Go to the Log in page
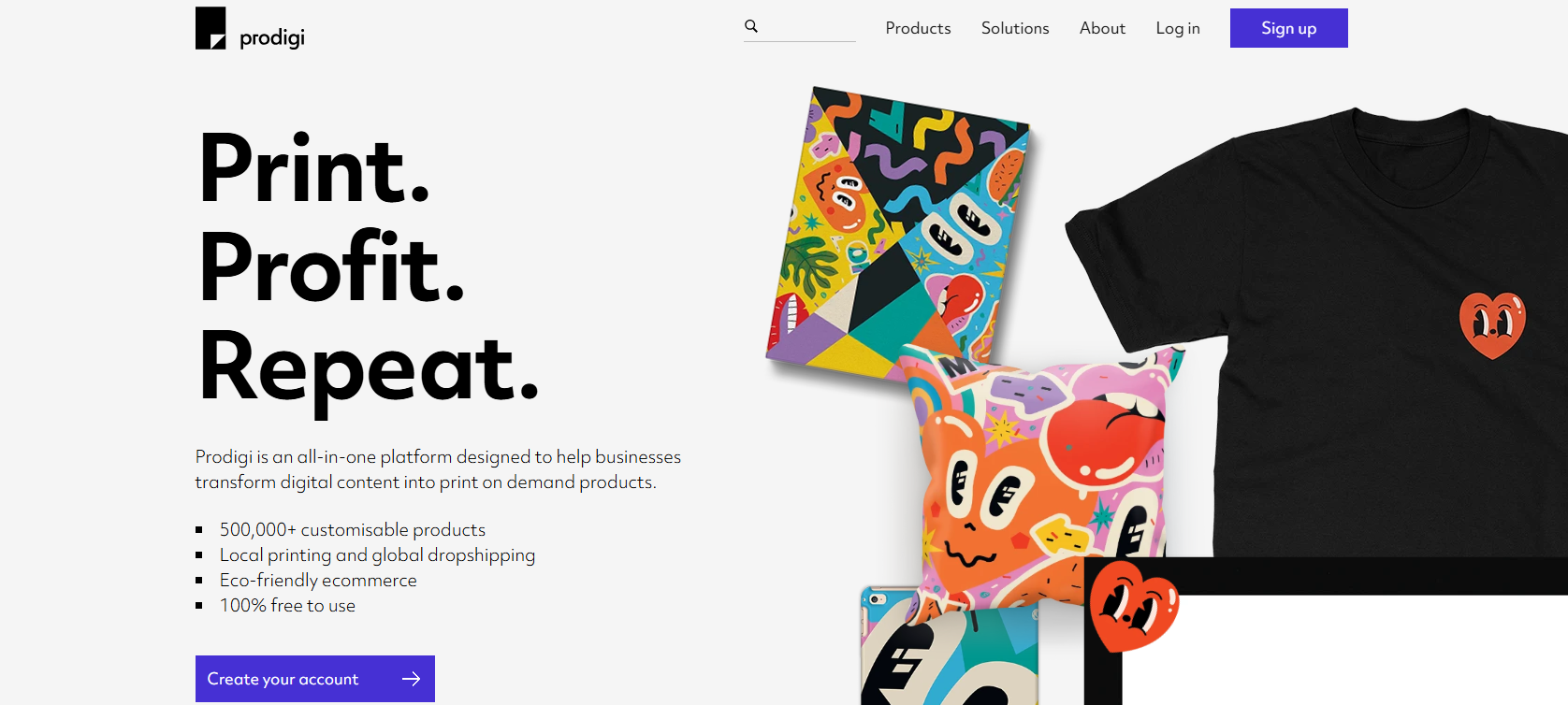Screen dimensions: 1568x705 (1178, 28)
